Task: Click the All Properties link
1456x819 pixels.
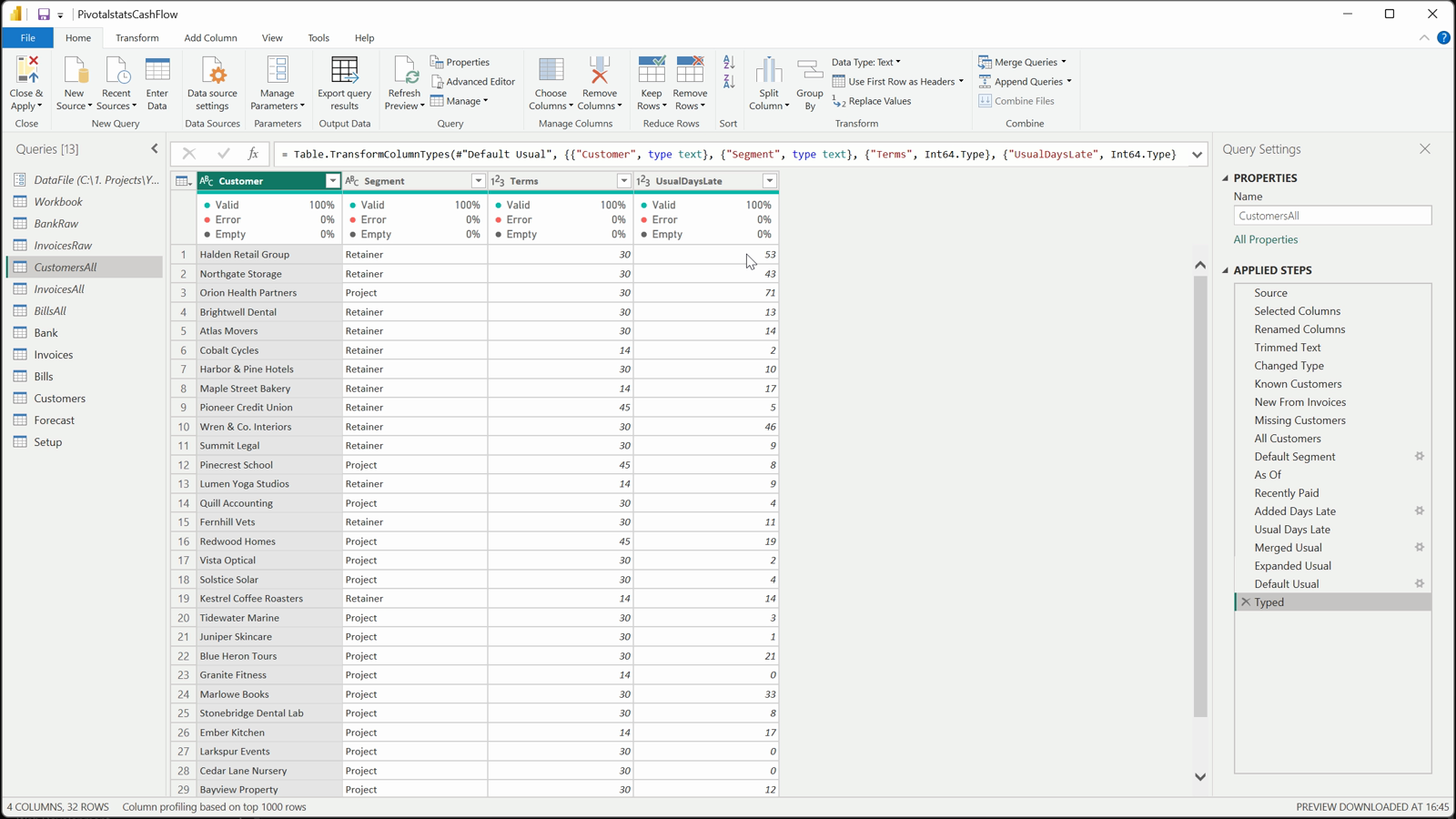Action: [1266, 239]
